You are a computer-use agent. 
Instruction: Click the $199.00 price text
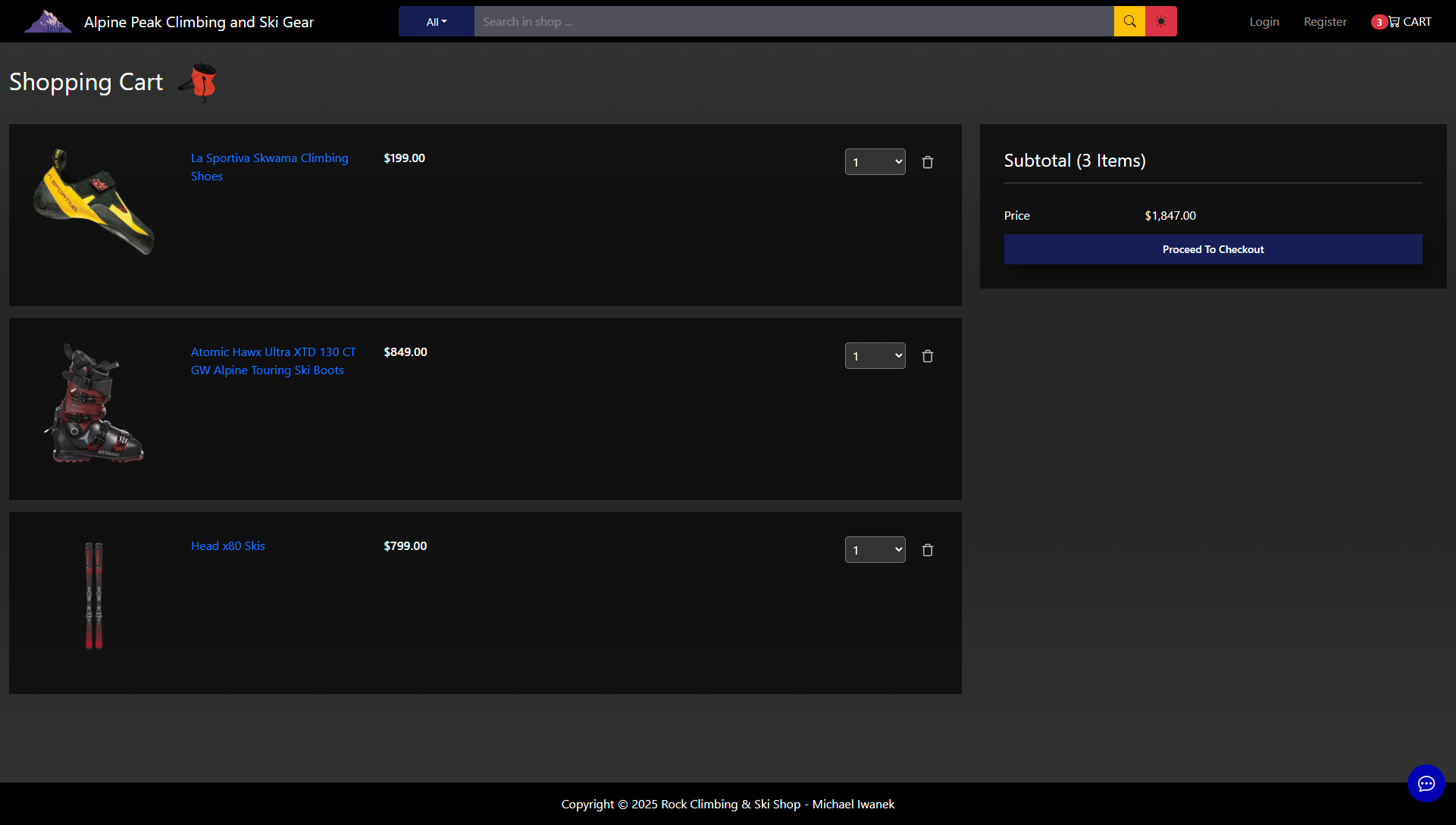point(404,158)
